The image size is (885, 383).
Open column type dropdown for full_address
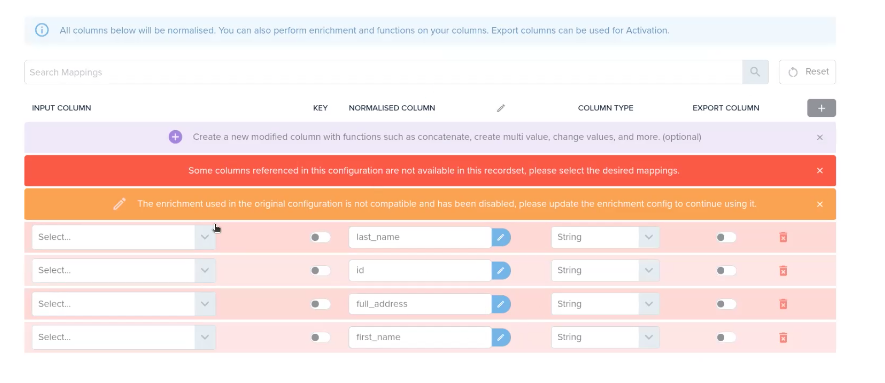(605, 304)
